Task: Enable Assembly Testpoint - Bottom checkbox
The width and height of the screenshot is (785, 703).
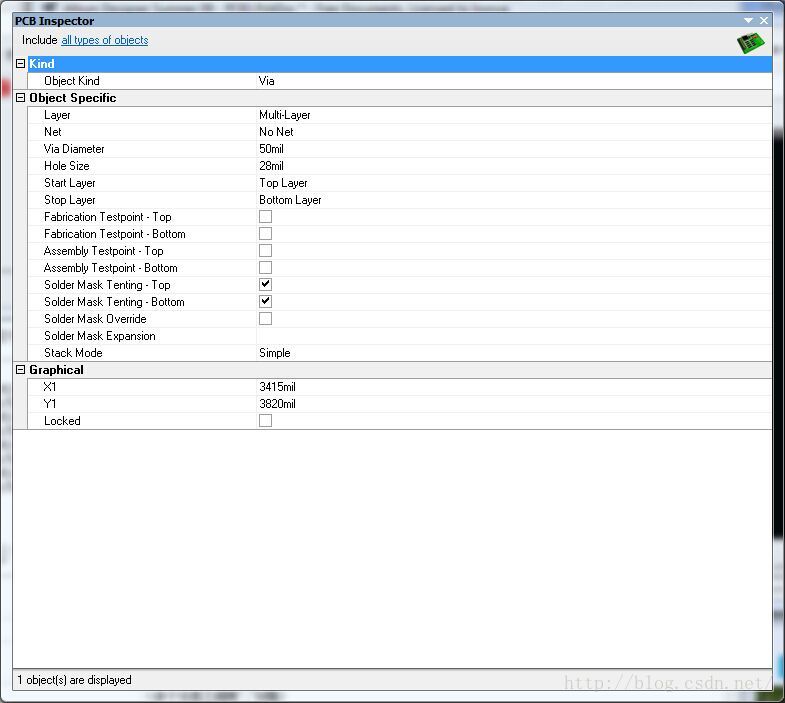Action: pyautogui.click(x=265, y=268)
